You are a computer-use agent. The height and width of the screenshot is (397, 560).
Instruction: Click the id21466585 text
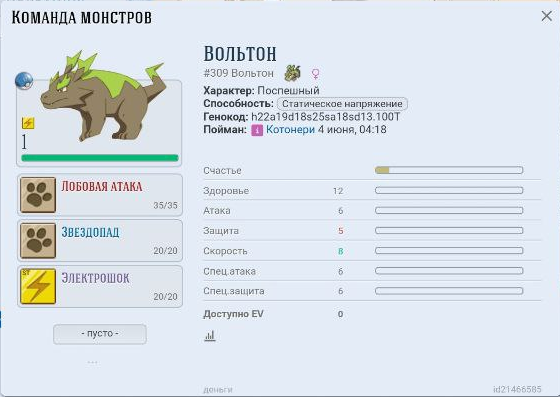517,390
